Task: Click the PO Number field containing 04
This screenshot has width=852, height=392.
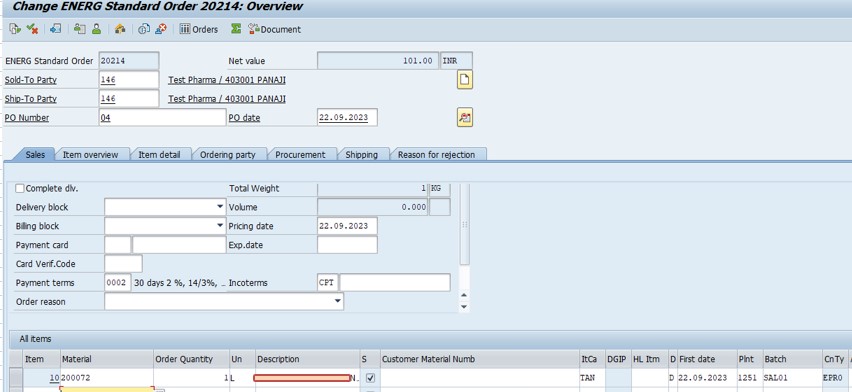Action: (162, 117)
